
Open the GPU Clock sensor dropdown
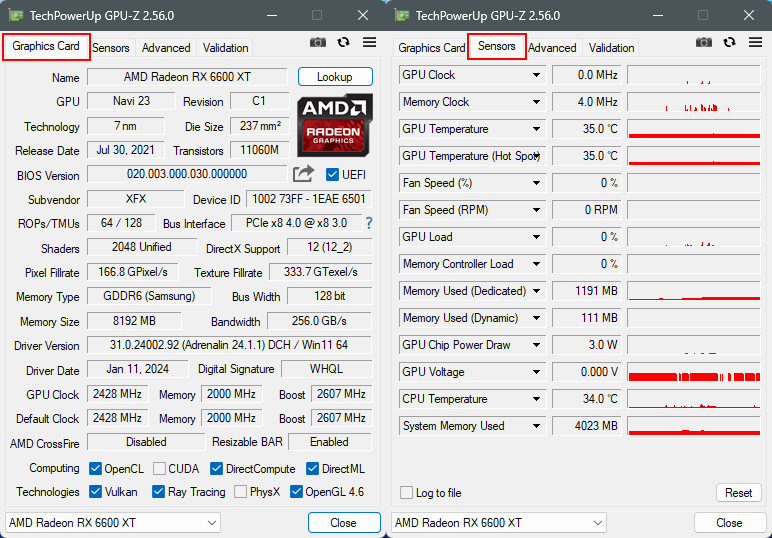pyautogui.click(x=536, y=75)
